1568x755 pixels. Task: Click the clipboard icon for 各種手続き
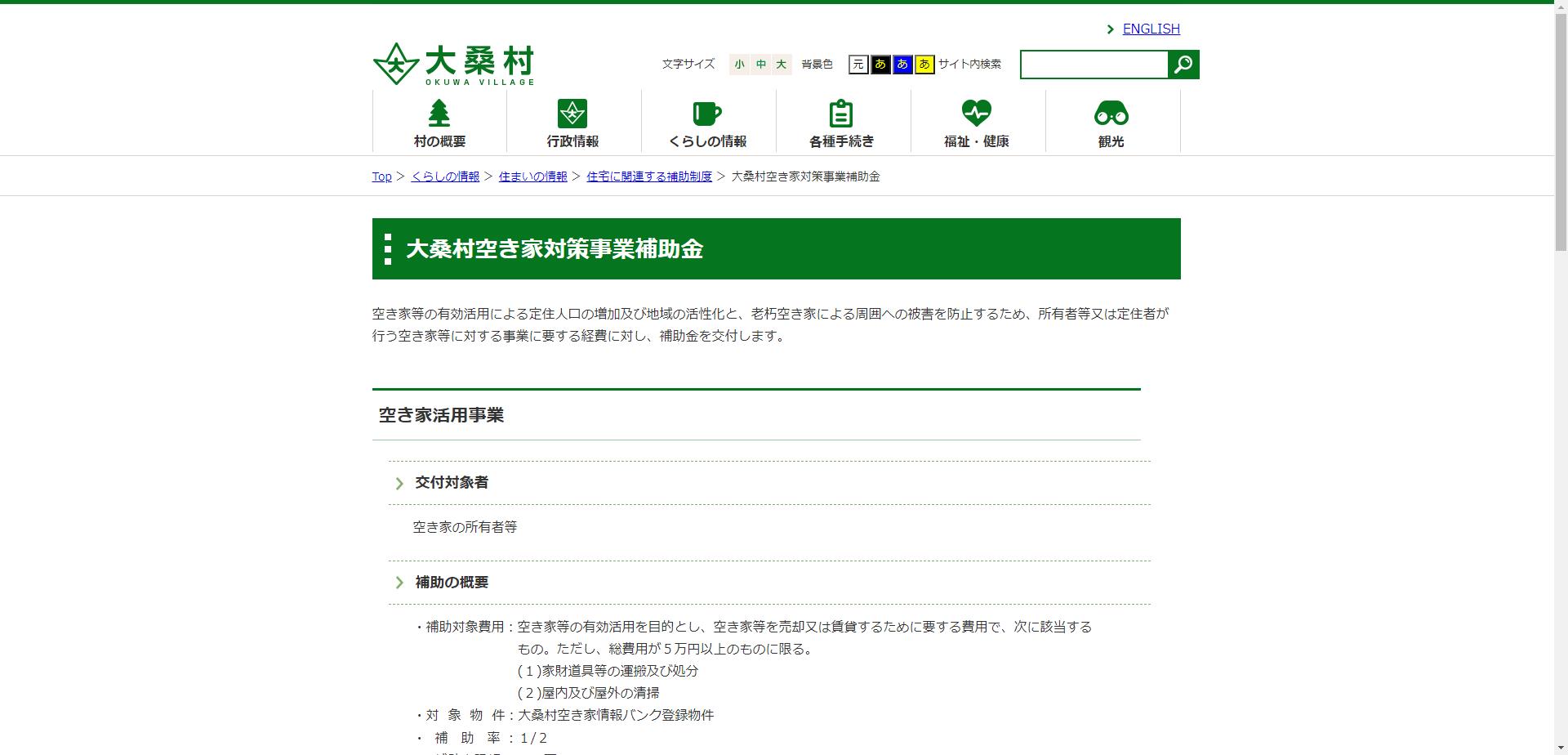point(841,113)
